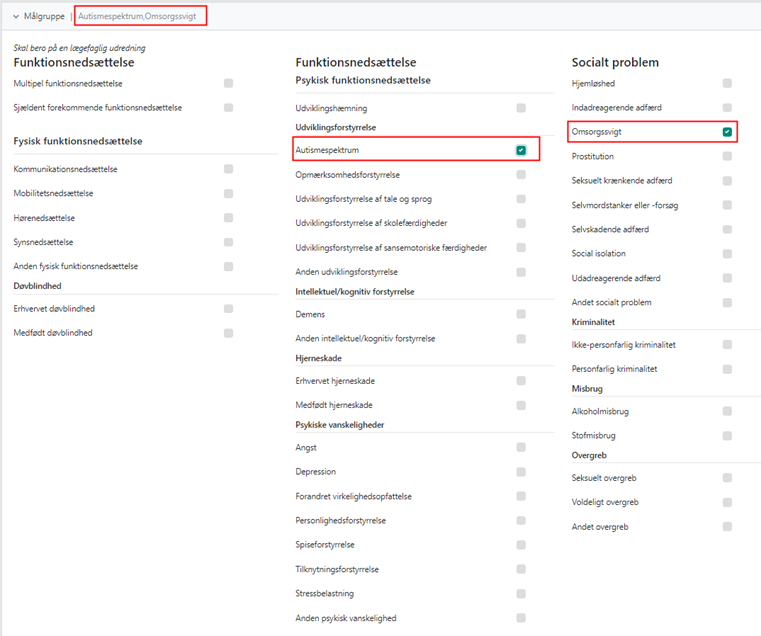Select the Social isolation checkbox
761x636 pixels.
727,254
